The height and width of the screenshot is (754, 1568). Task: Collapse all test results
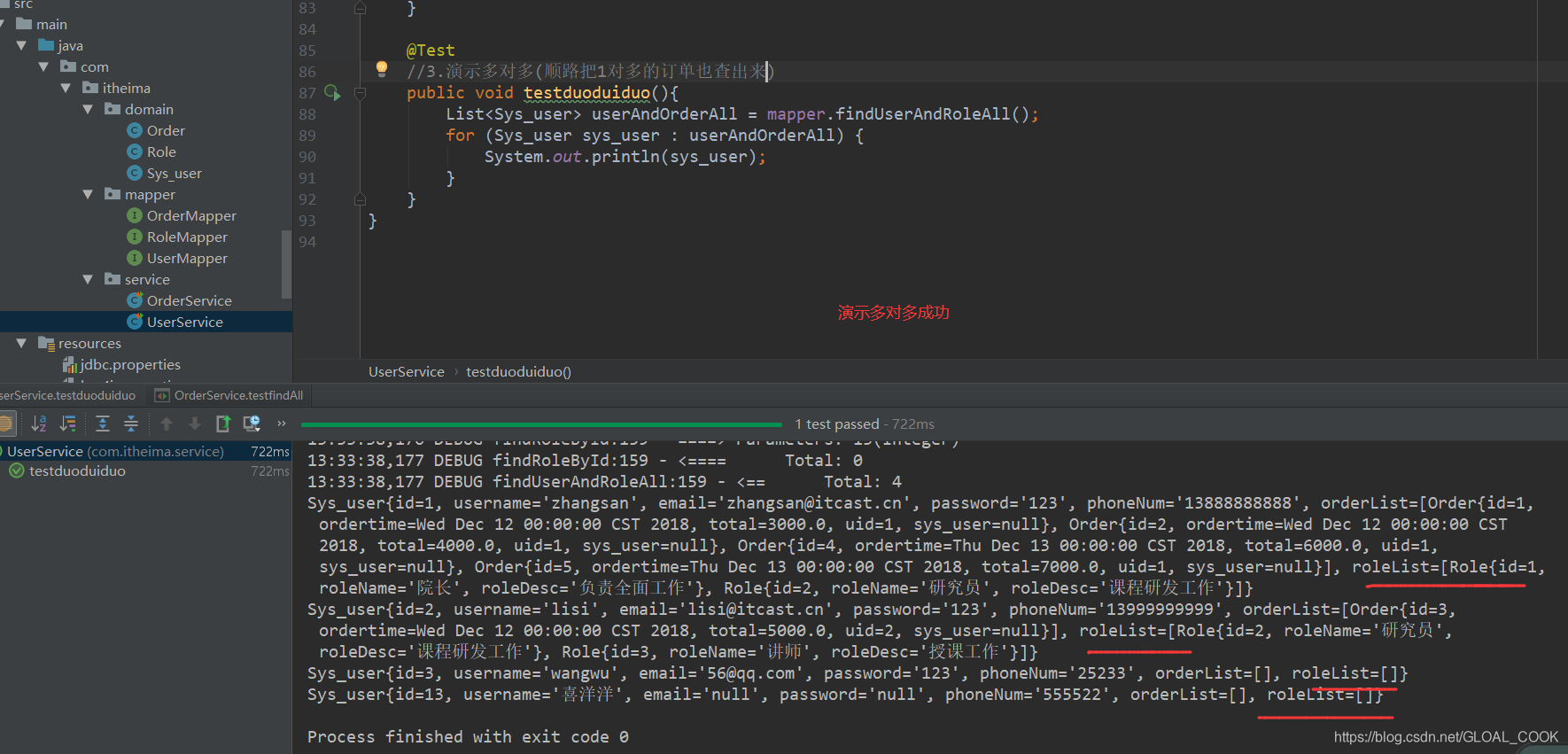coord(131,424)
